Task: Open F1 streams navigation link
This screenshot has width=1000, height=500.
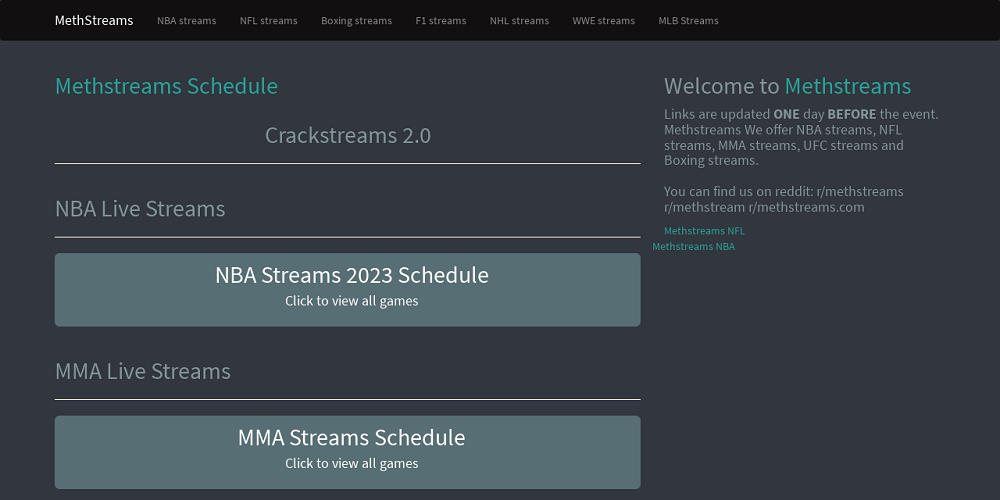Action: [441, 20]
